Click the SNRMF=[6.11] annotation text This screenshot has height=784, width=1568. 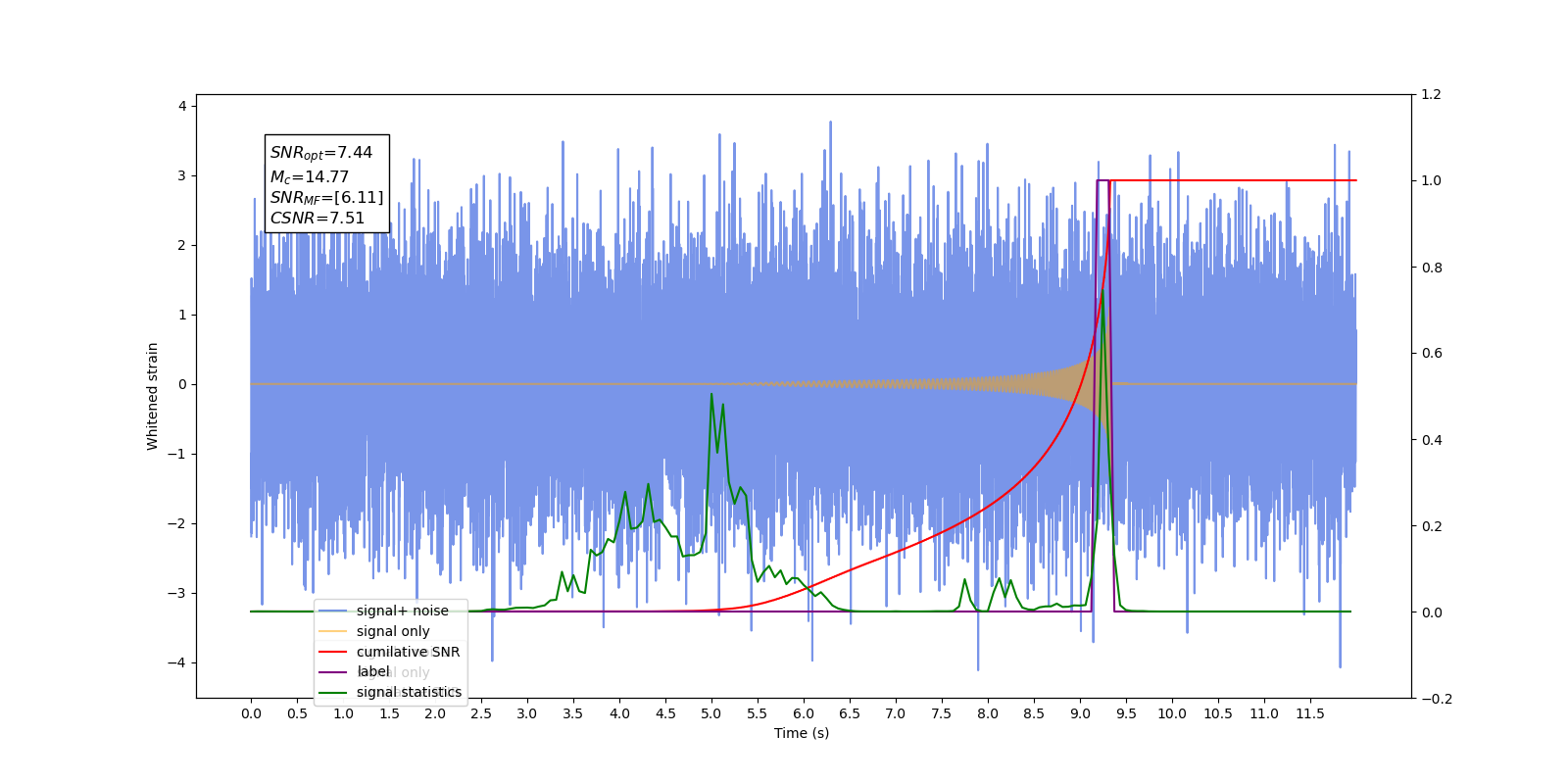pyautogui.click(x=327, y=198)
